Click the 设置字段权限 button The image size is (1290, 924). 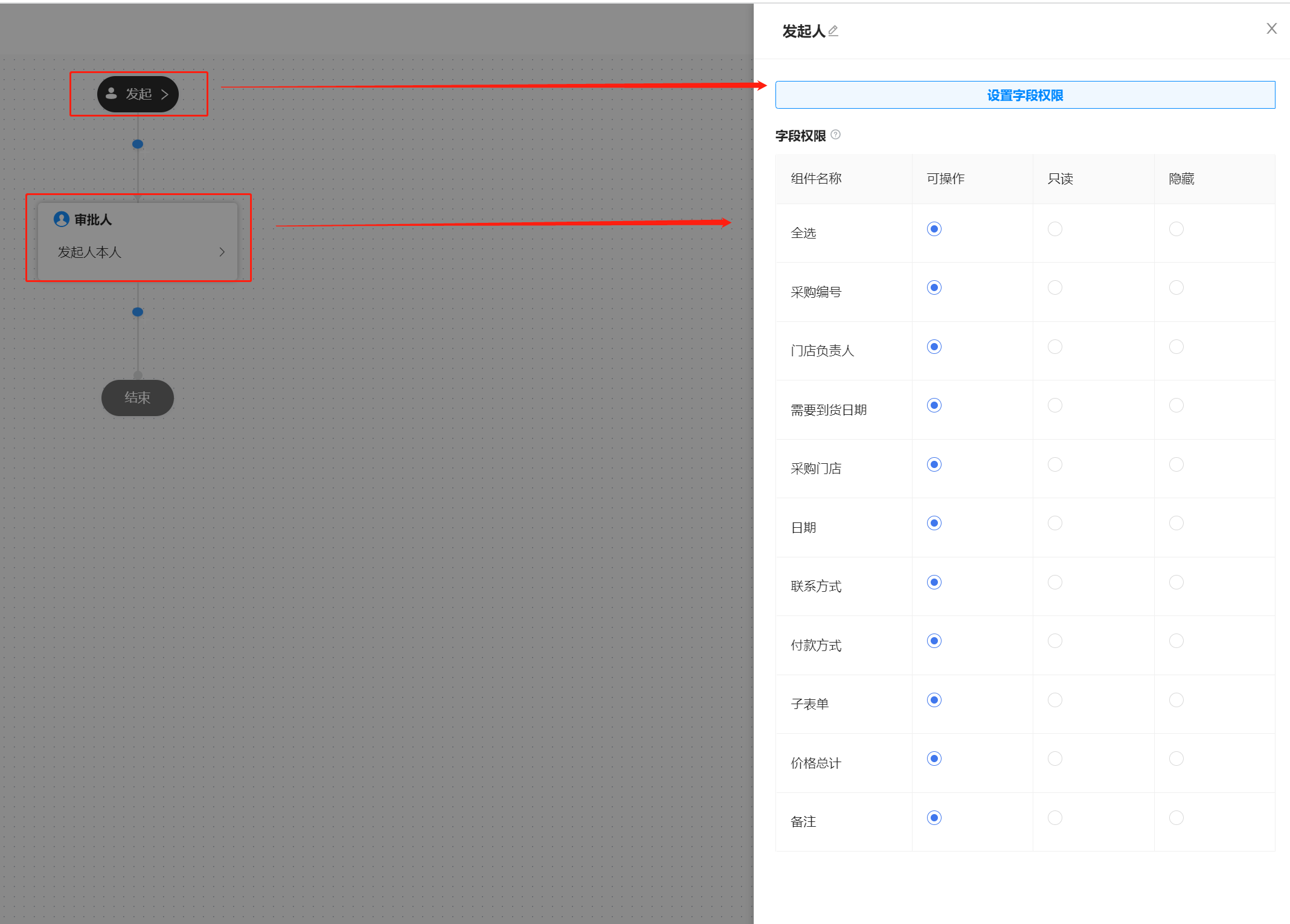[x=1025, y=95]
